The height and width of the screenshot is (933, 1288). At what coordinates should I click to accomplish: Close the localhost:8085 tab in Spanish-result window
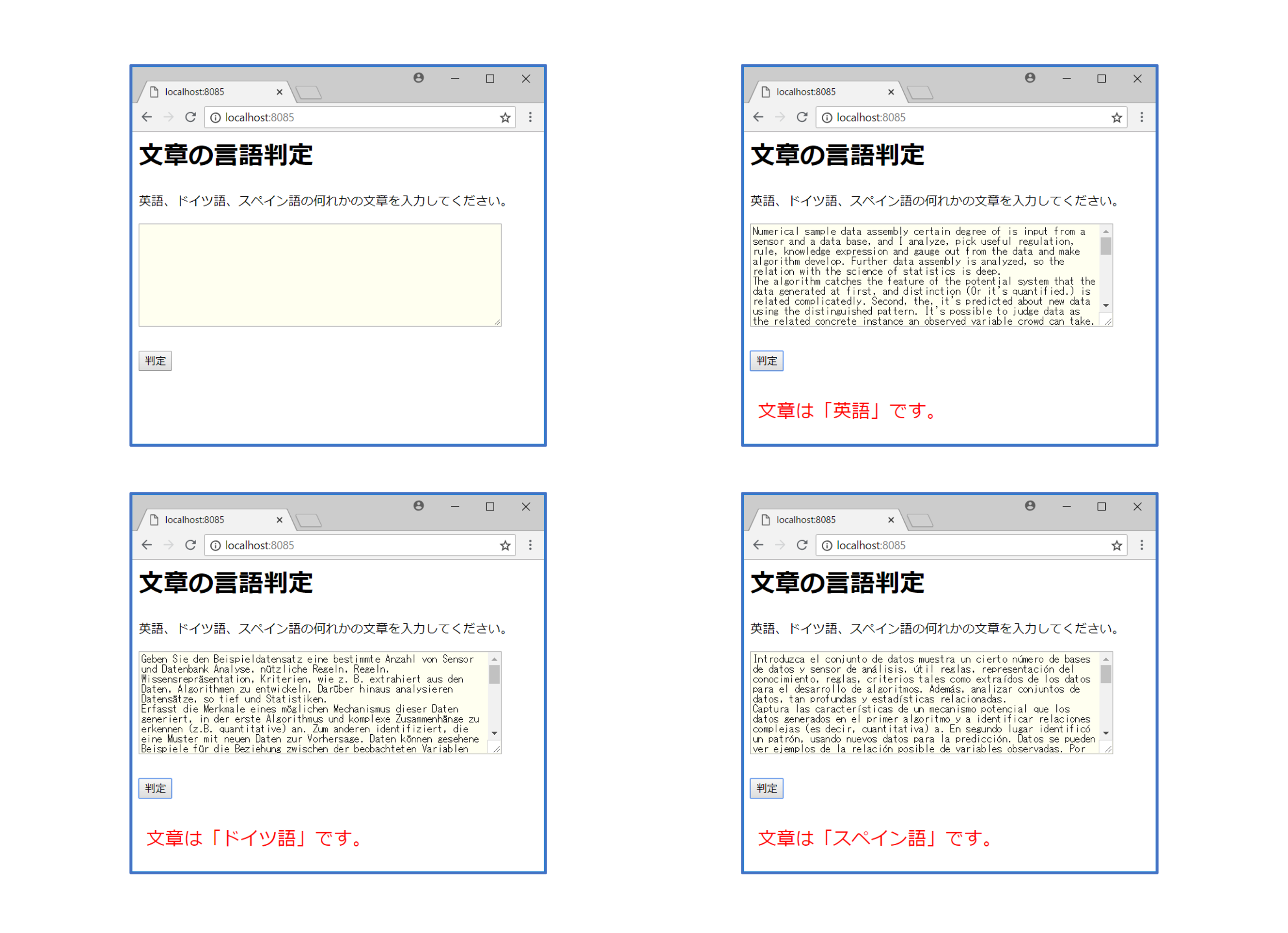[891, 520]
